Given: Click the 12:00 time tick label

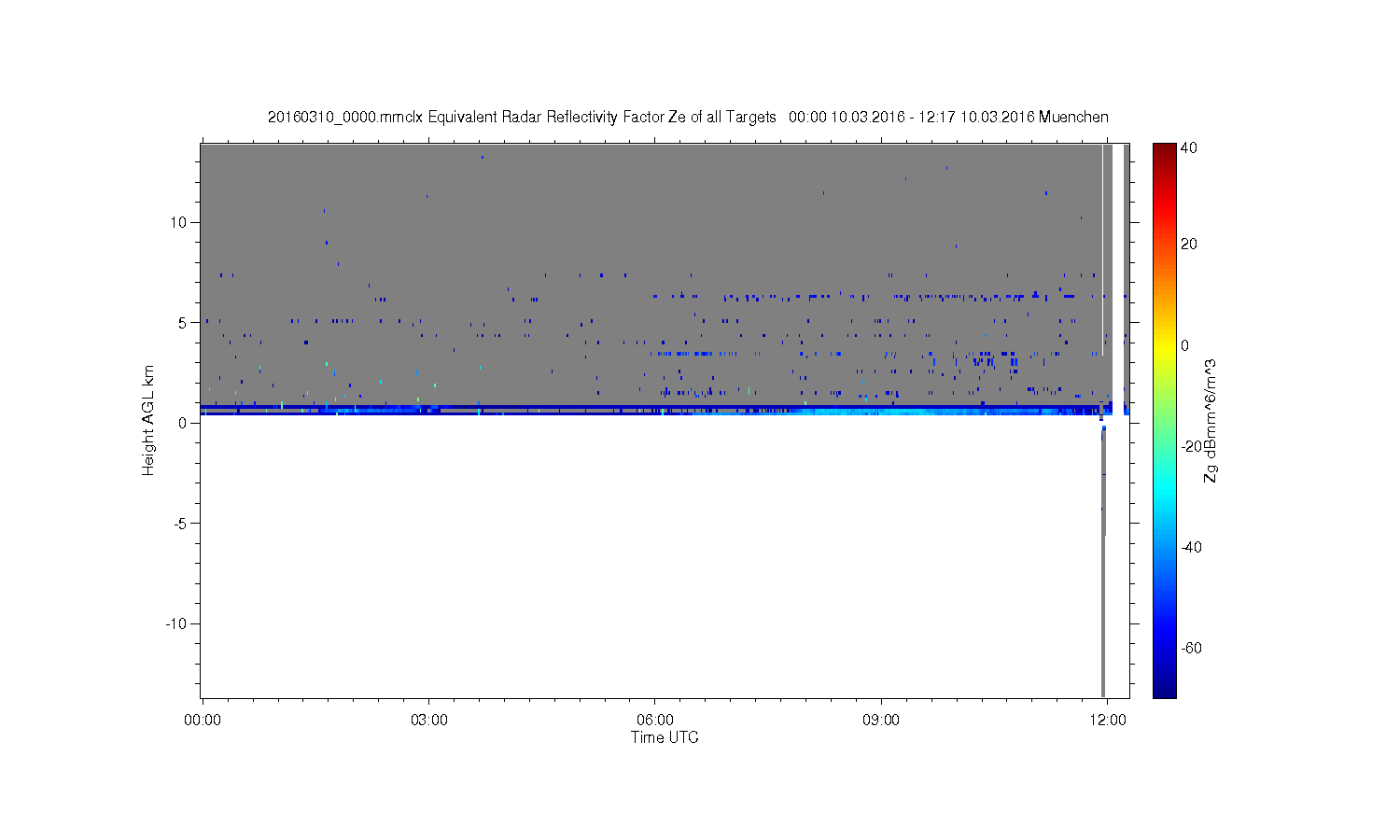Looking at the screenshot, I should 1108,721.
